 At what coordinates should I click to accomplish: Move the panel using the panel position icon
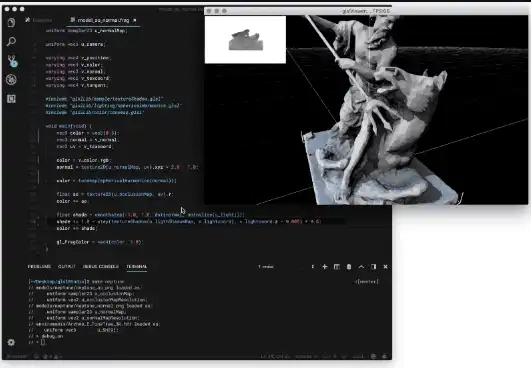pos(374,267)
